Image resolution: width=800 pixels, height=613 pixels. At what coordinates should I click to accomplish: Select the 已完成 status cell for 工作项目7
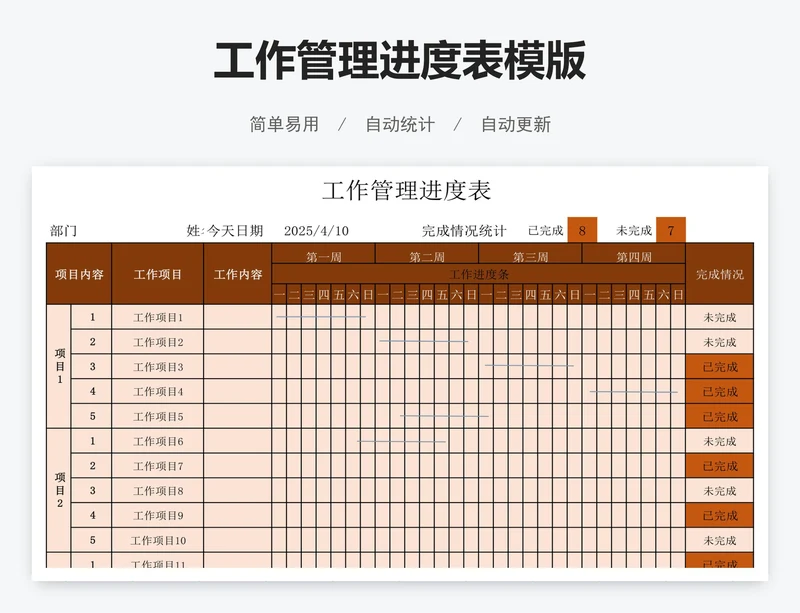click(x=720, y=465)
